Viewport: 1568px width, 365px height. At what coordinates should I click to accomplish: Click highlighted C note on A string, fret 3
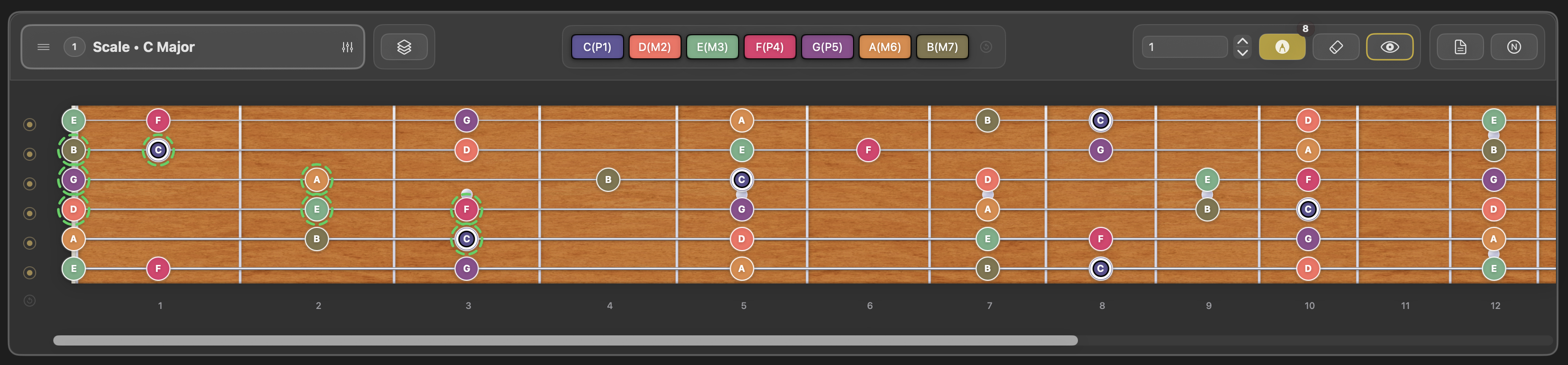point(466,239)
